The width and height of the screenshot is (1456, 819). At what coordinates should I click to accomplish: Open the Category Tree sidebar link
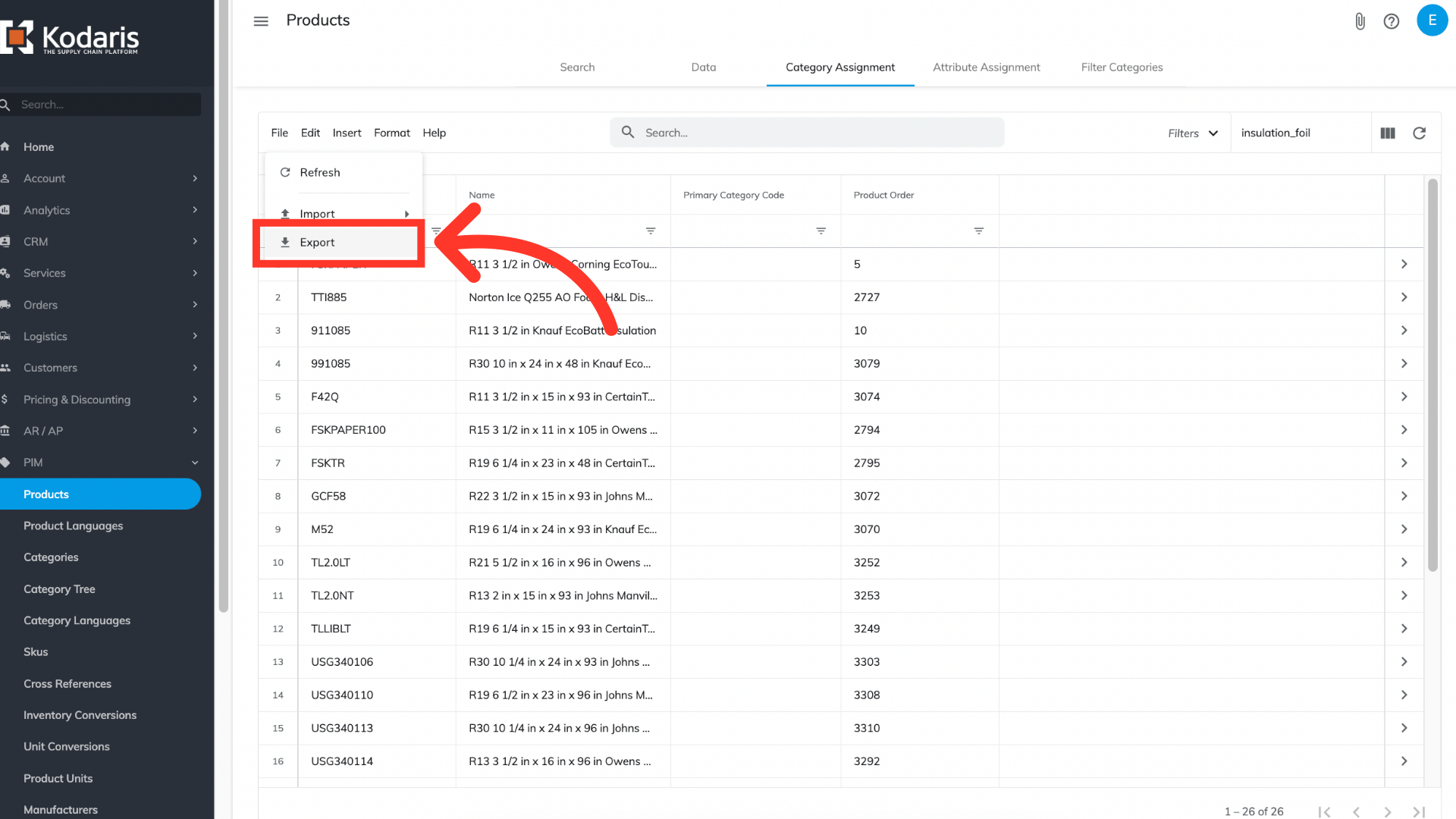pos(59,589)
